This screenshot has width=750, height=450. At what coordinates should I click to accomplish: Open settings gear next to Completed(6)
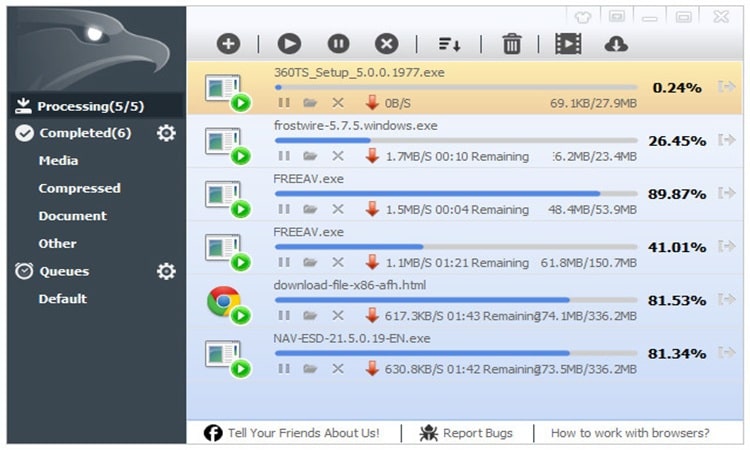coord(166,133)
